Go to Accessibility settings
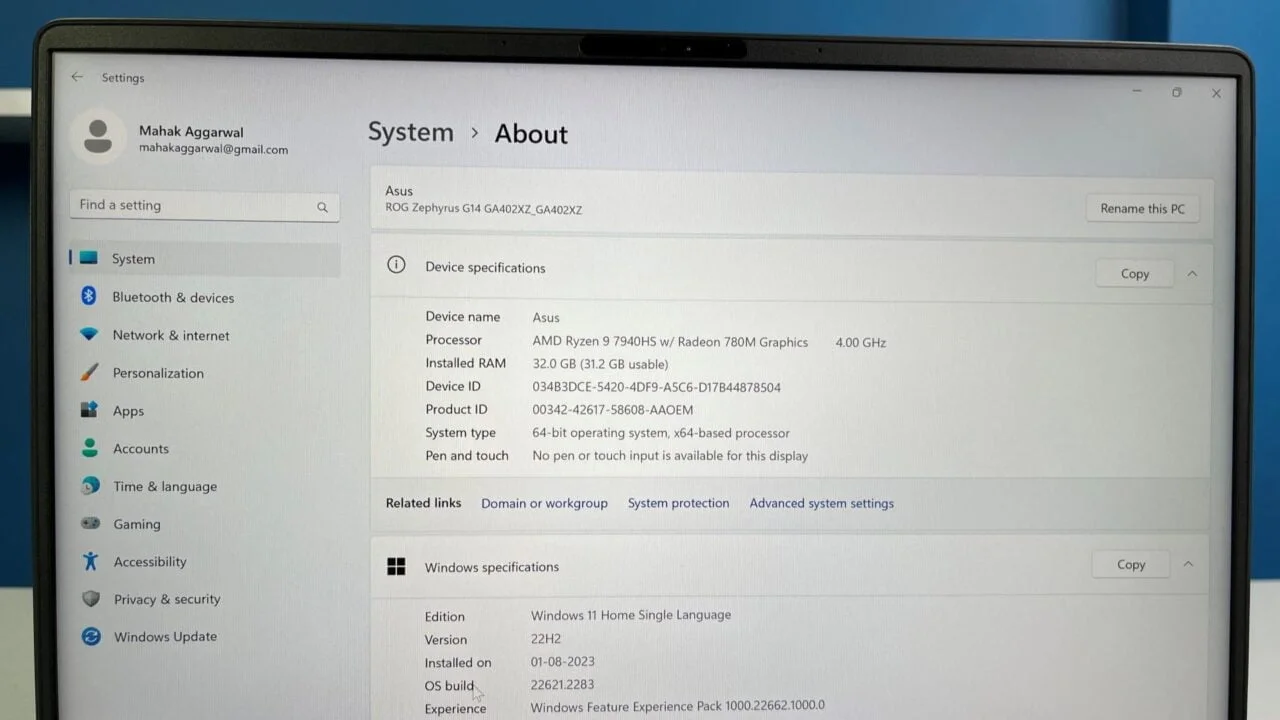 [150, 562]
